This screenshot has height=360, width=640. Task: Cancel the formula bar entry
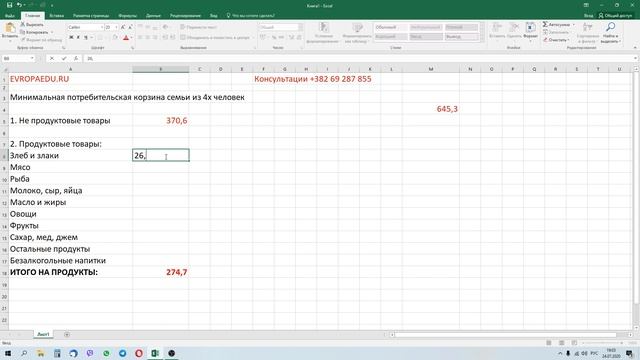click(52, 58)
